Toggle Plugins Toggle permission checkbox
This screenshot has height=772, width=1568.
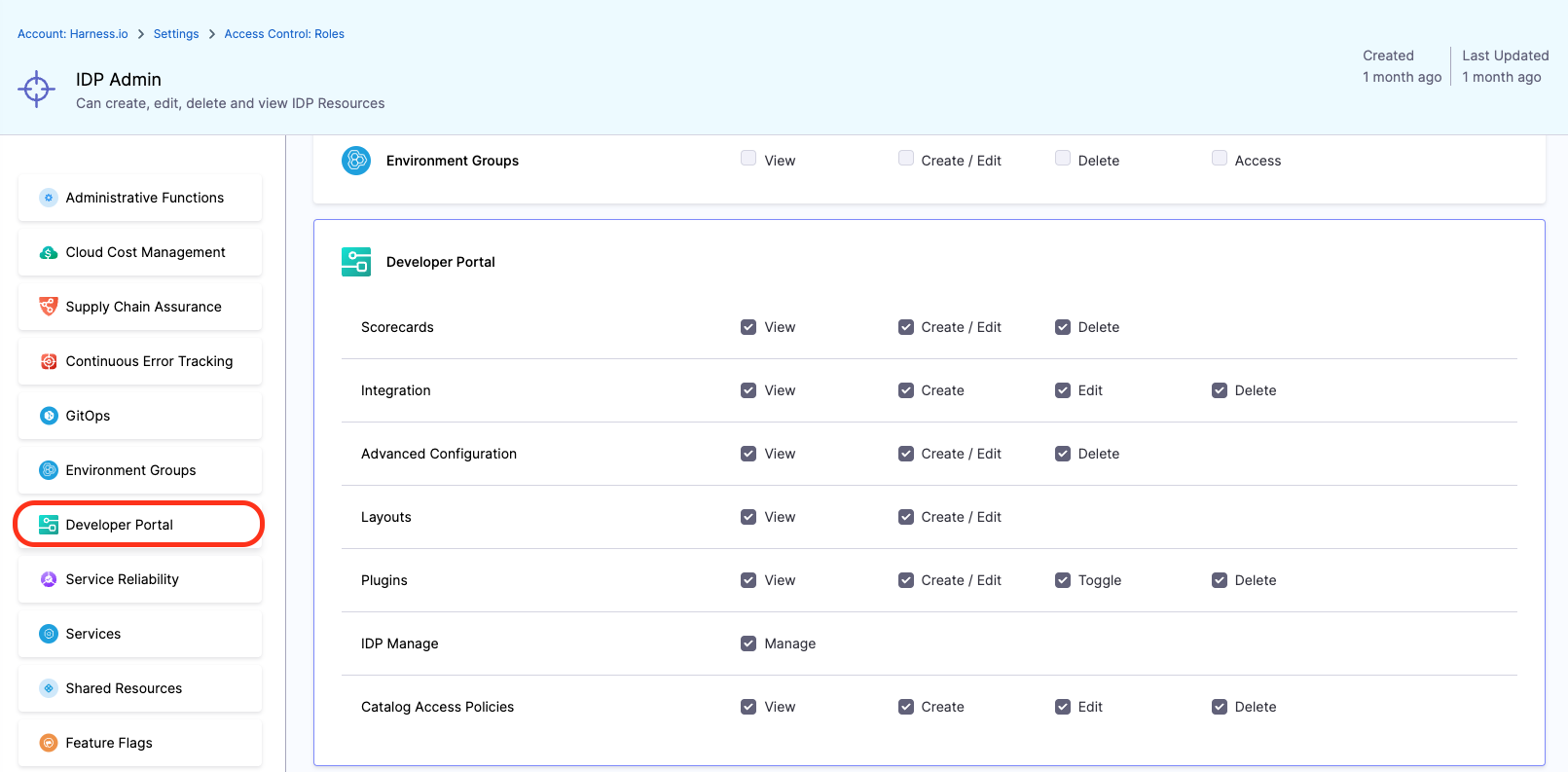pos(1063,580)
